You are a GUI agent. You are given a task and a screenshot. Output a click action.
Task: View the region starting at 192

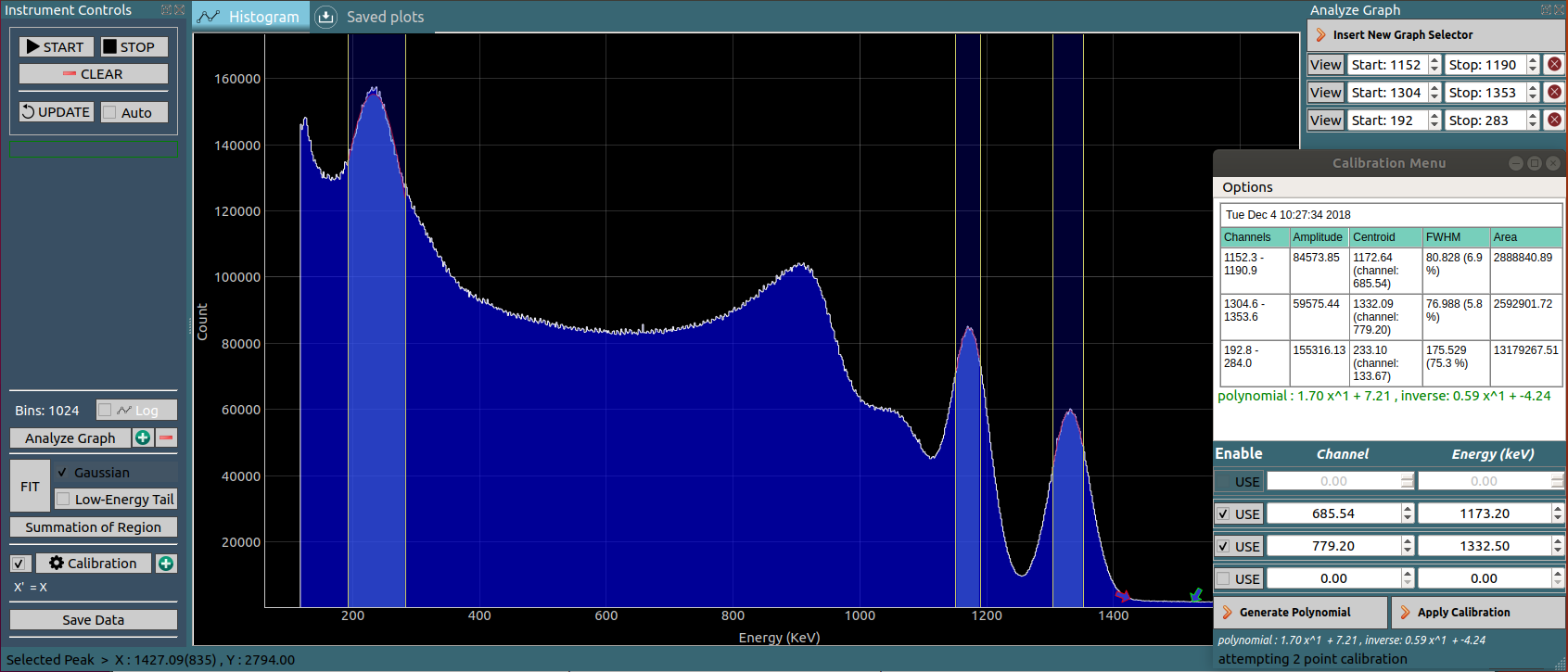(x=1325, y=120)
